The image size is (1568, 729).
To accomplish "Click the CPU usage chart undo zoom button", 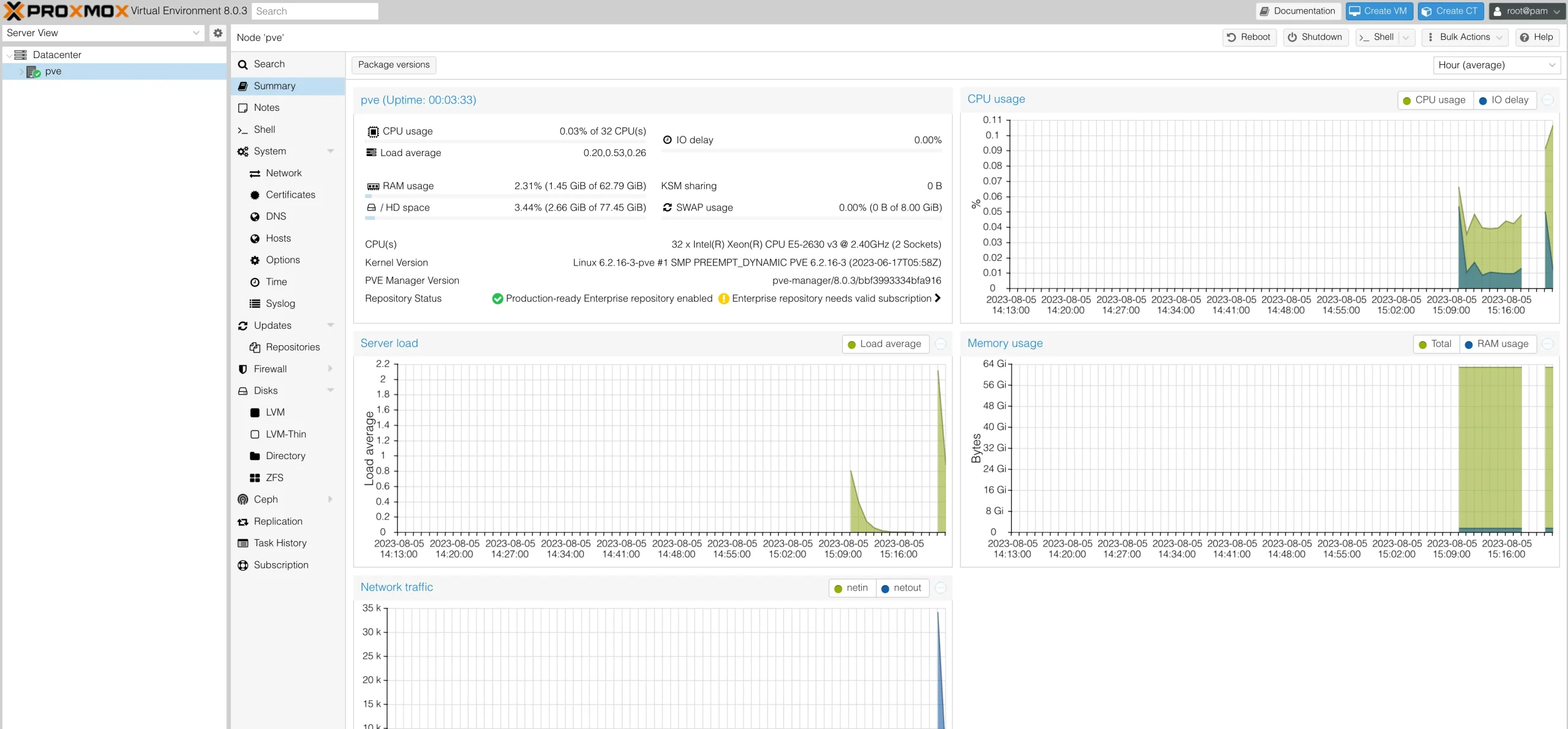I will click(1548, 100).
